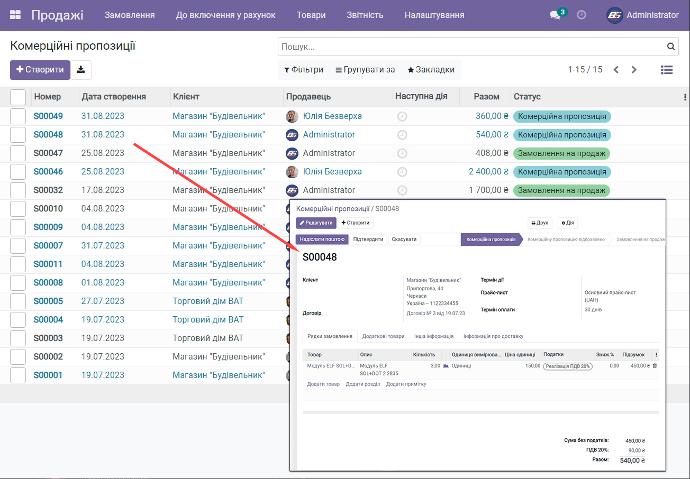Toggle the select-all header checkbox
This screenshot has height=479, width=690.
[x=18, y=97]
